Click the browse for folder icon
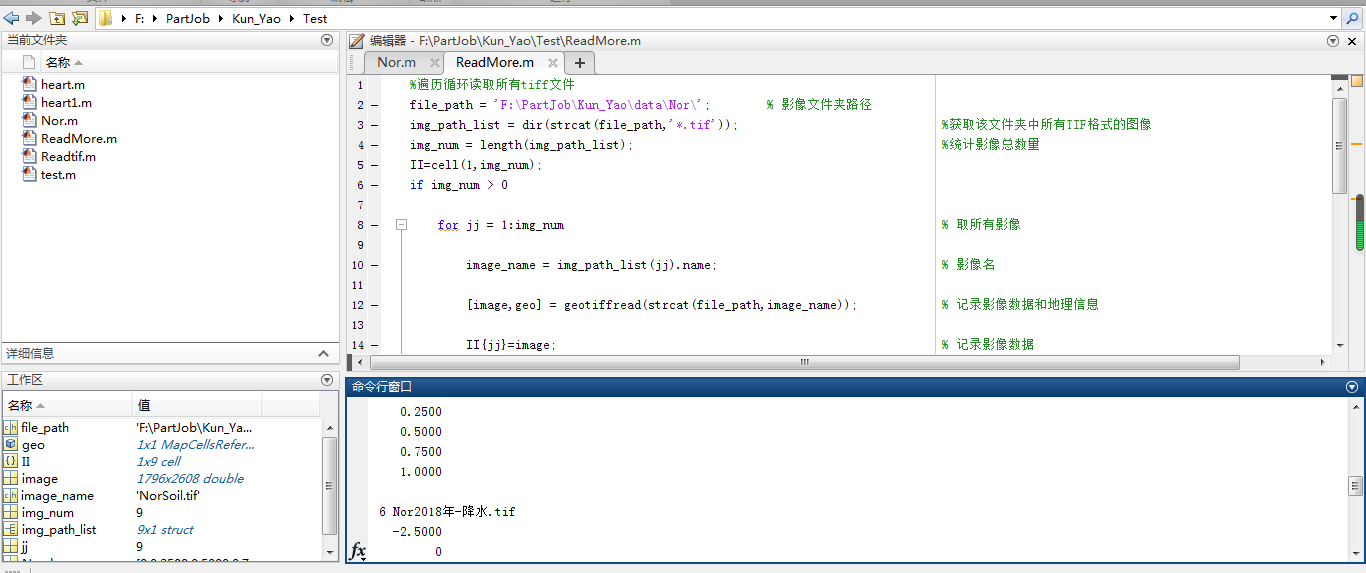The image size is (1366, 573). coord(80,18)
